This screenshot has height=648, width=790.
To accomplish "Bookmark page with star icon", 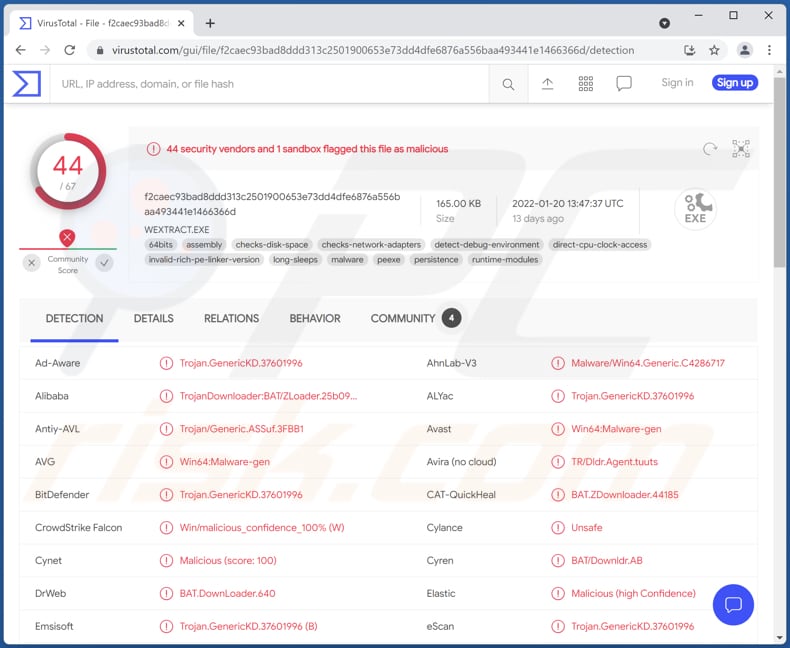I will [x=714, y=50].
